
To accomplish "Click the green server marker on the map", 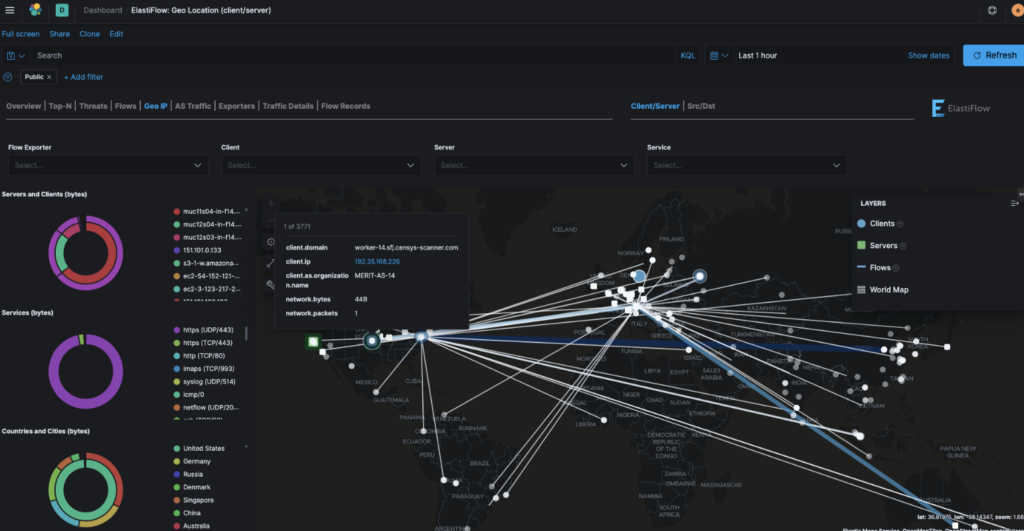I will point(313,341).
